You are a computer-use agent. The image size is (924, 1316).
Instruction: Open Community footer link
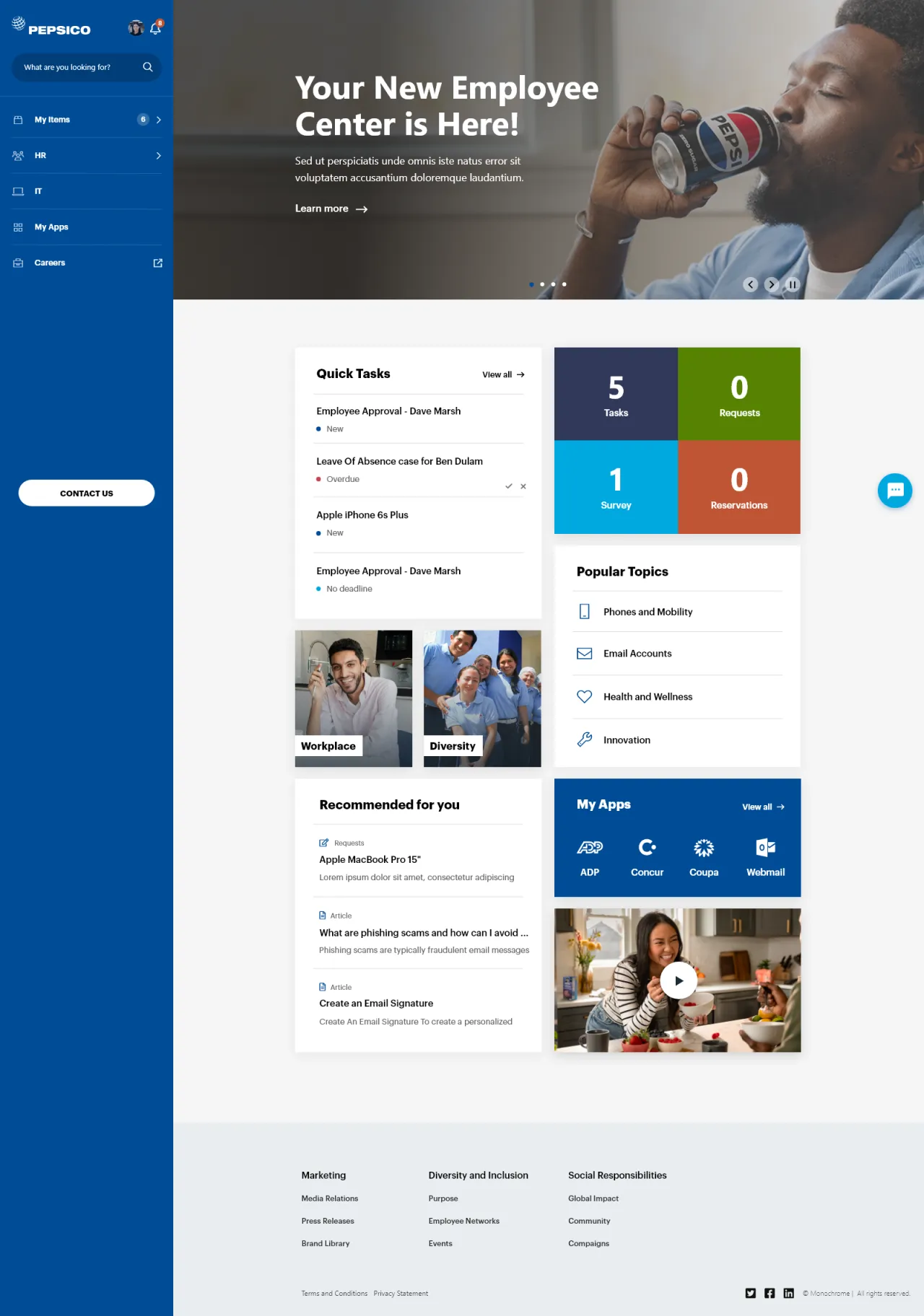(x=589, y=1221)
